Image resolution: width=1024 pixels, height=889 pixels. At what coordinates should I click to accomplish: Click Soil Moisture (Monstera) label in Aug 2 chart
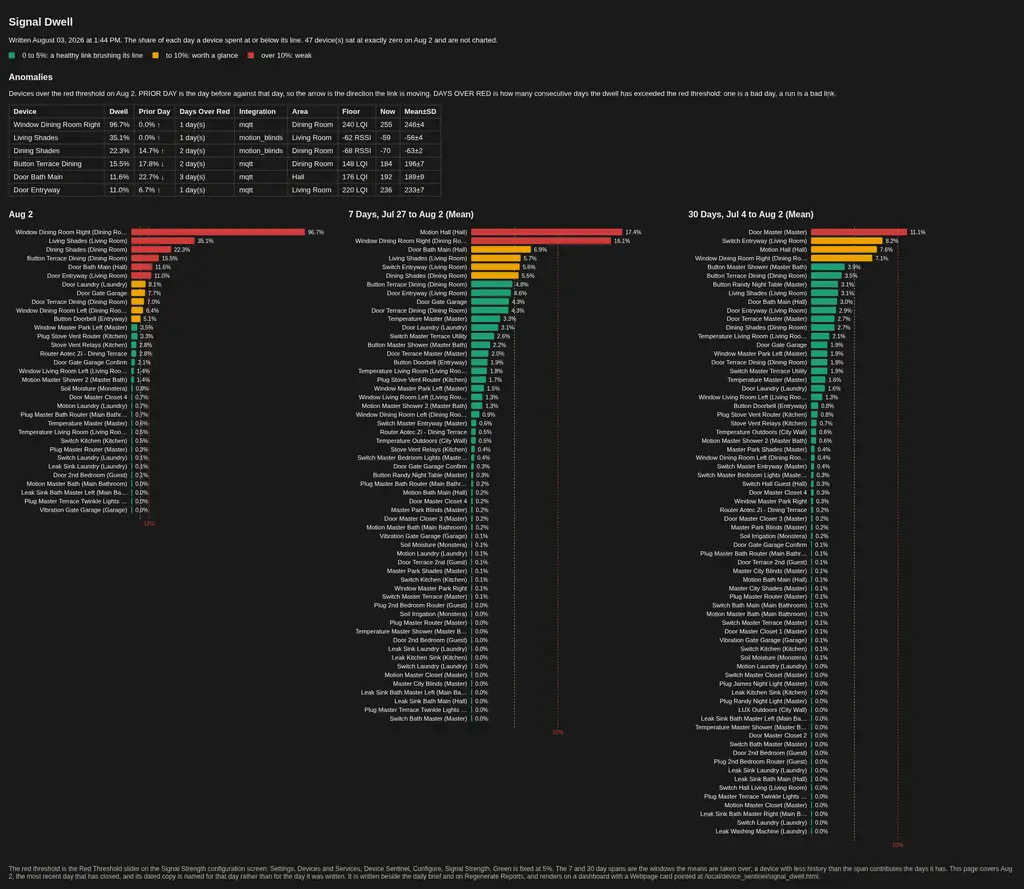click(x=94, y=389)
